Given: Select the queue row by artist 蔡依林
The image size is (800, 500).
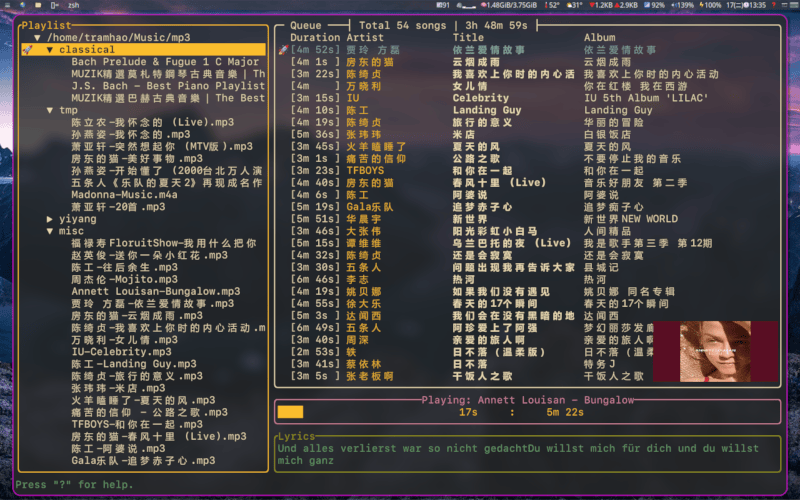Looking at the screenshot, I should pos(528,364).
